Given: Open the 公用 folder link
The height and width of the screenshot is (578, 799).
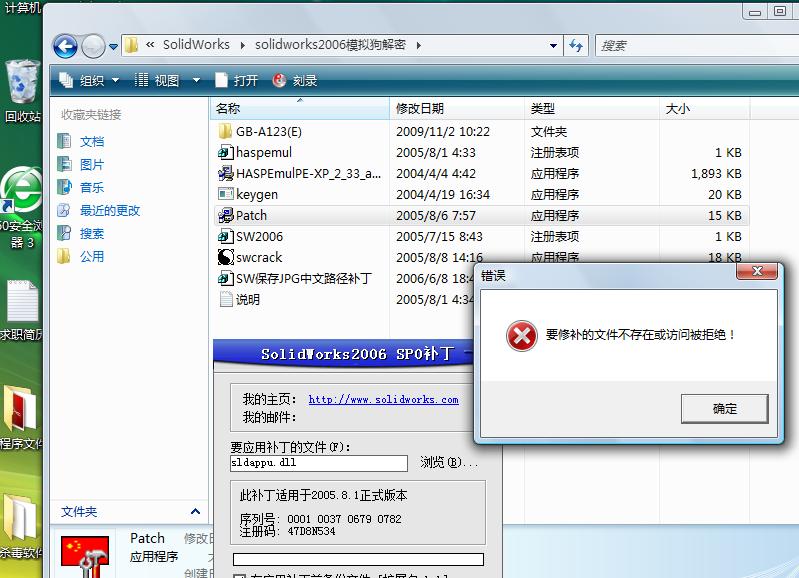Looking at the screenshot, I should coord(92,256).
